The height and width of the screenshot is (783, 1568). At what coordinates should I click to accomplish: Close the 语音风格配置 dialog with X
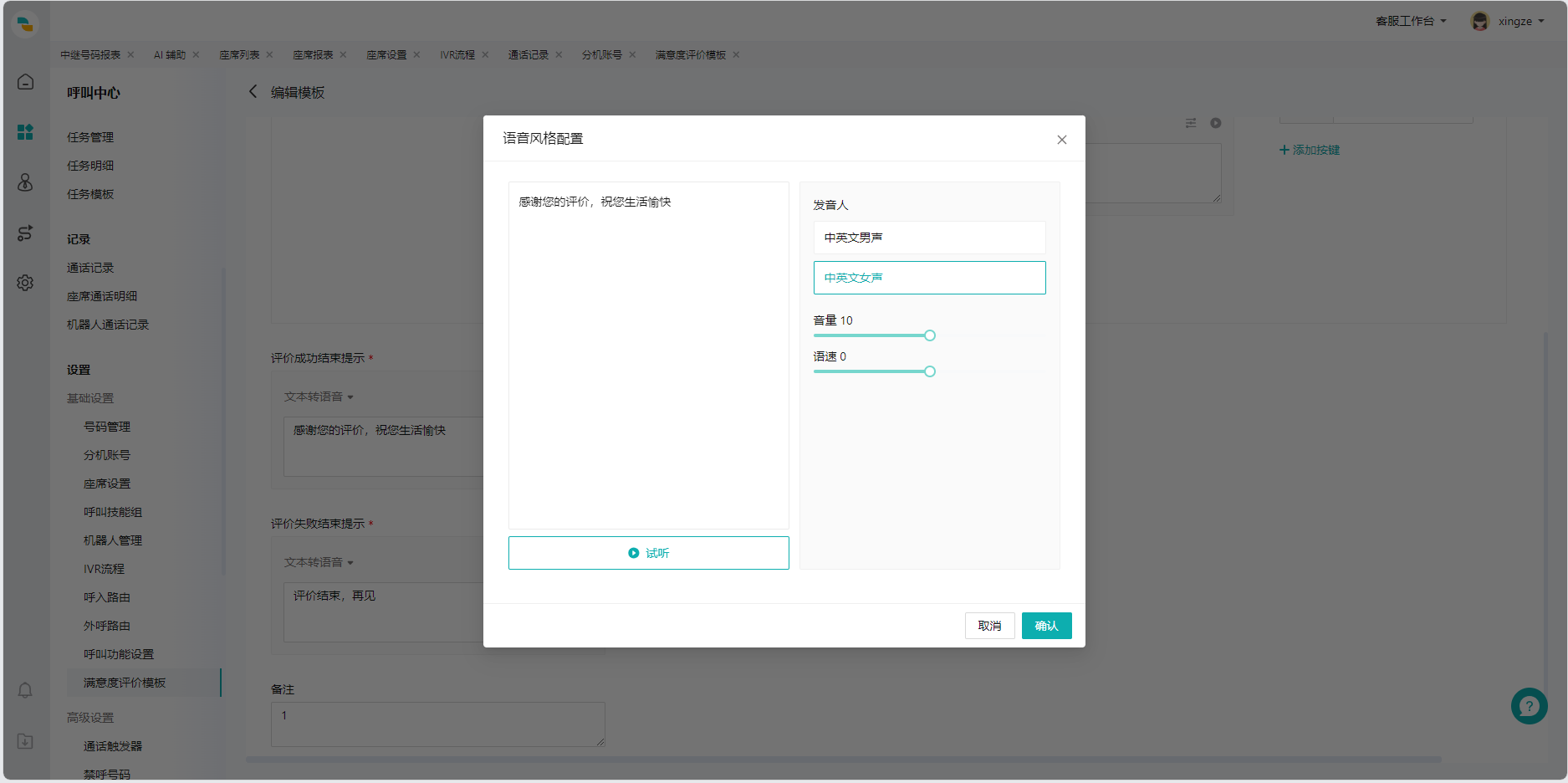1062,140
